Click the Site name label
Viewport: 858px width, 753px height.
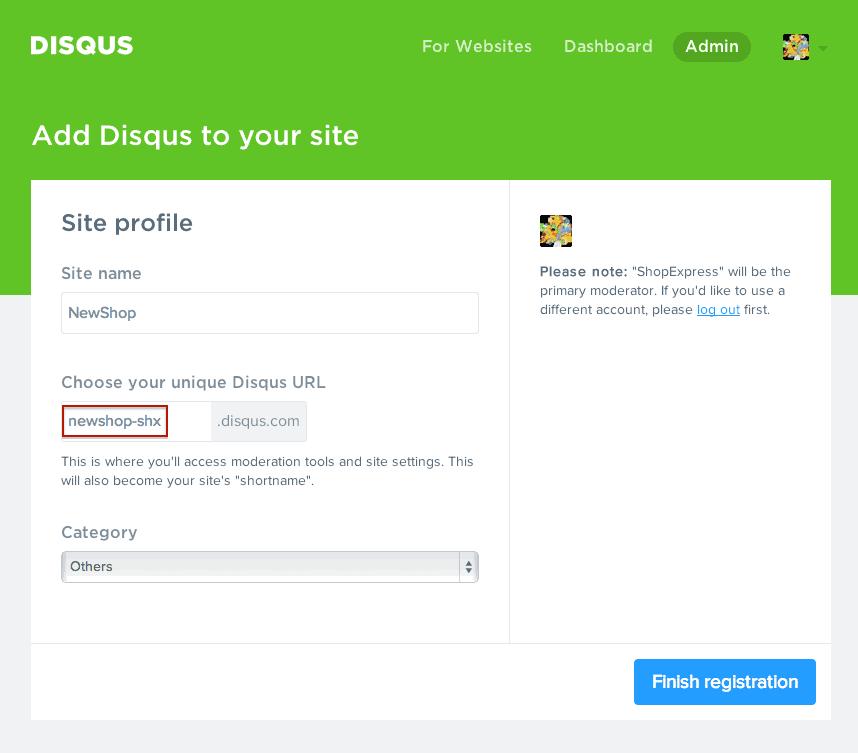coord(101,274)
